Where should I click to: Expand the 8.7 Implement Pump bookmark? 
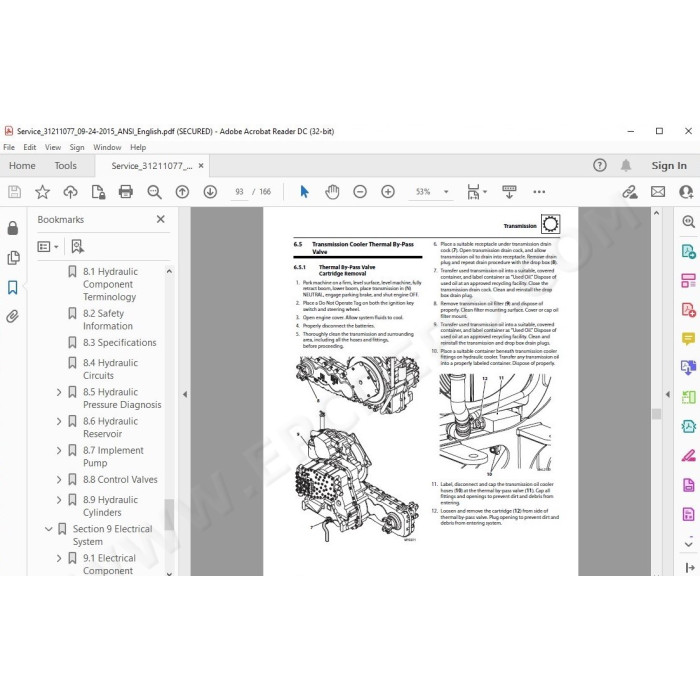tap(59, 450)
